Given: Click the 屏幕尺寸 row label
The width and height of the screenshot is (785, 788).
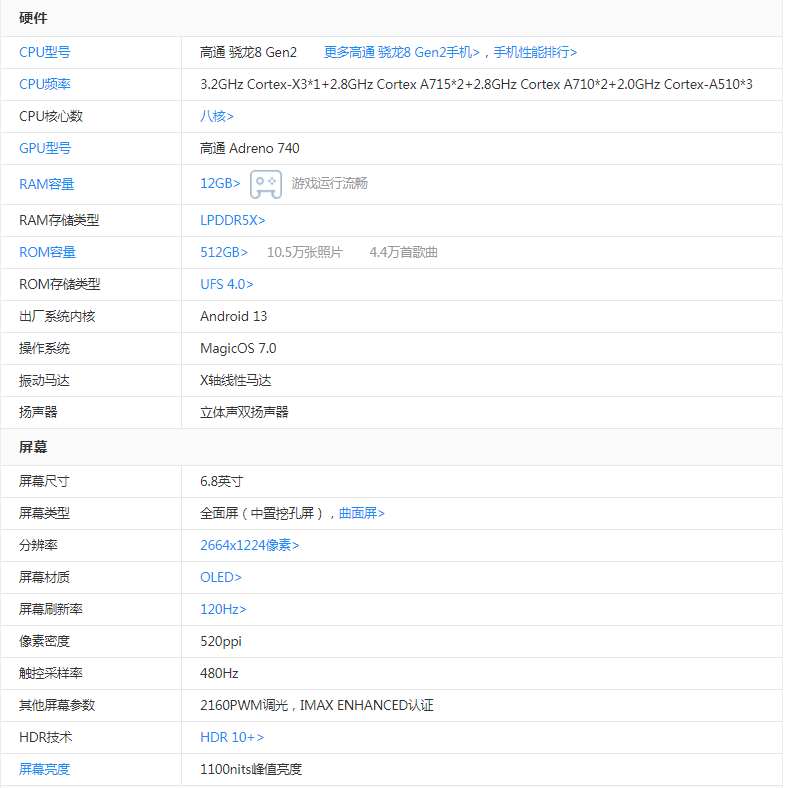Looking at the screenshot, I should 44,481.
